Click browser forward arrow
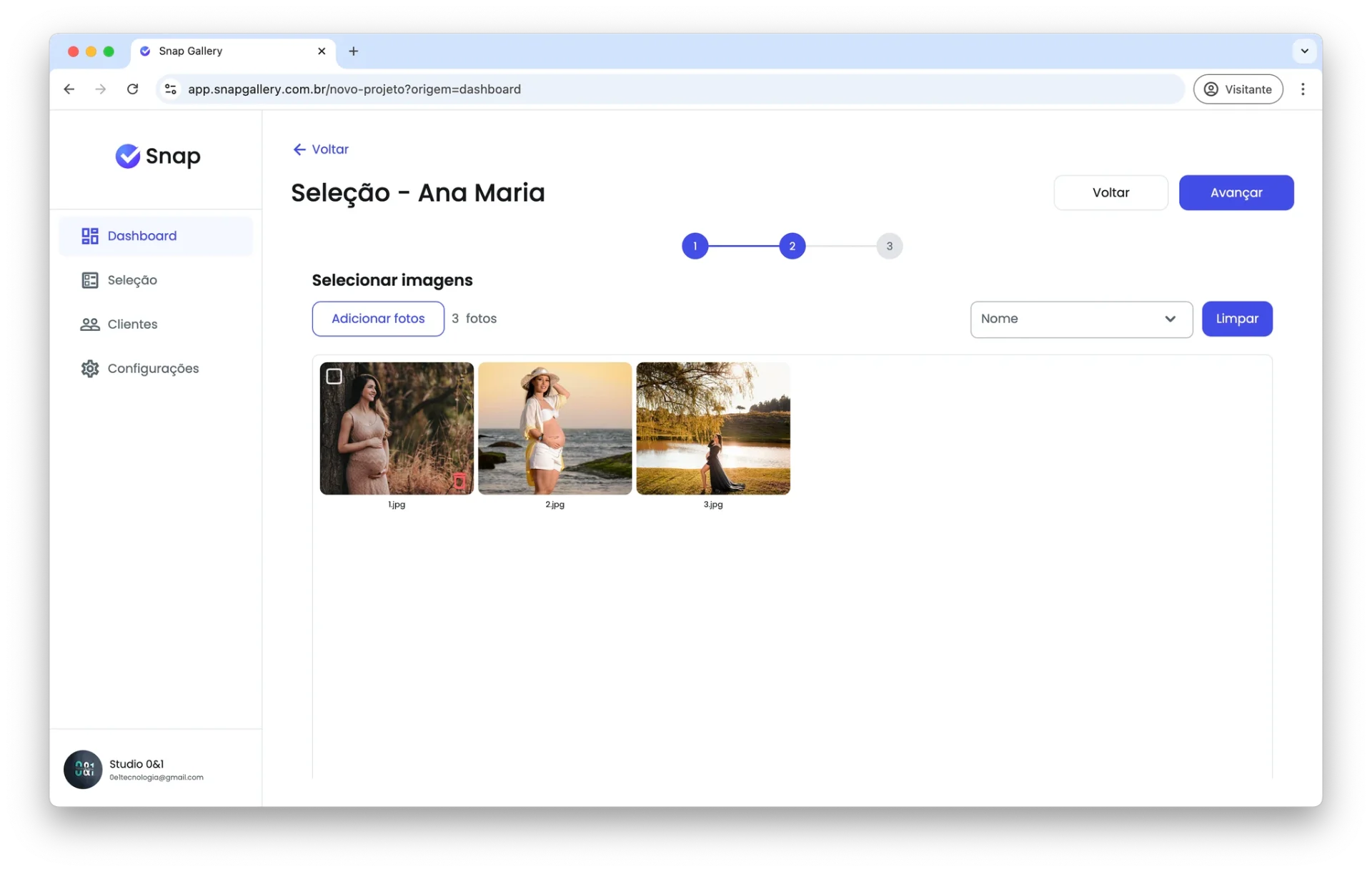Screen dimensions: 1372x872 tap(101, 89)
